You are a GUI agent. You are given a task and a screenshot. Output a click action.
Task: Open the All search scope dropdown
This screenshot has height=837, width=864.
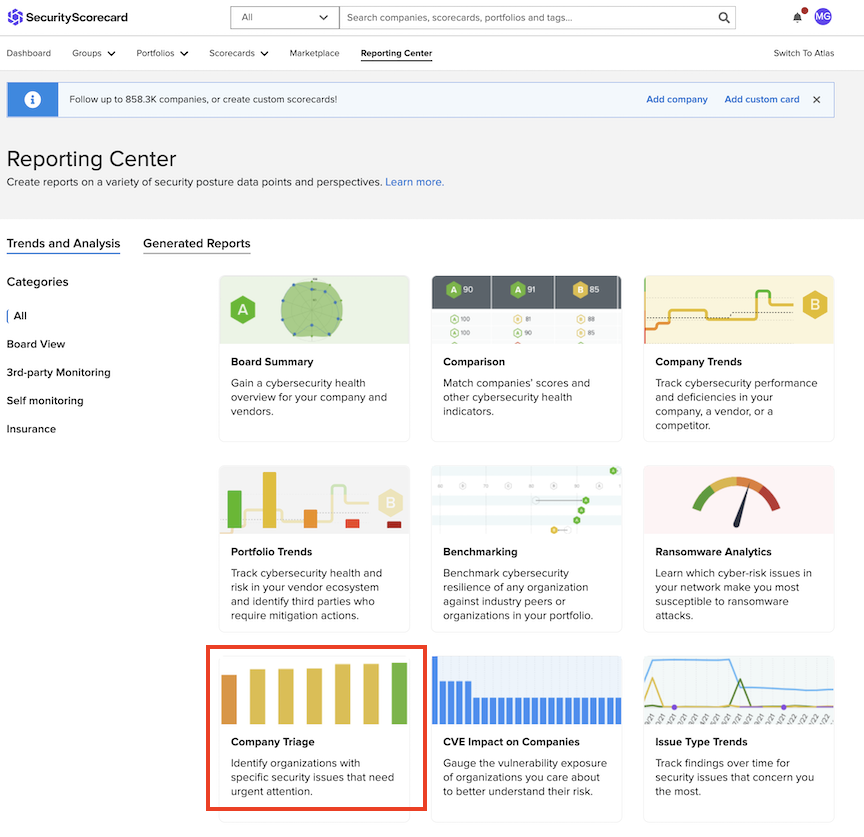285,18
